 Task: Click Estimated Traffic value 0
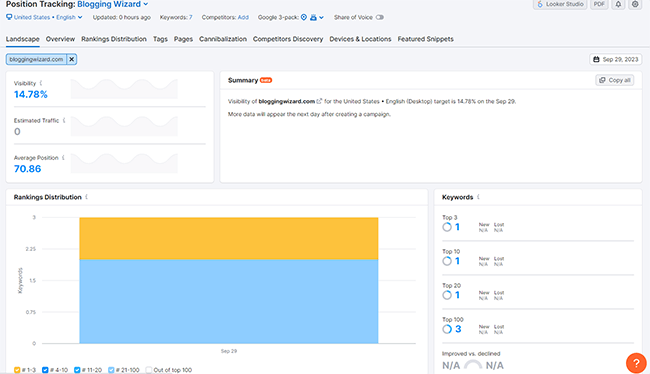[17, 131]
